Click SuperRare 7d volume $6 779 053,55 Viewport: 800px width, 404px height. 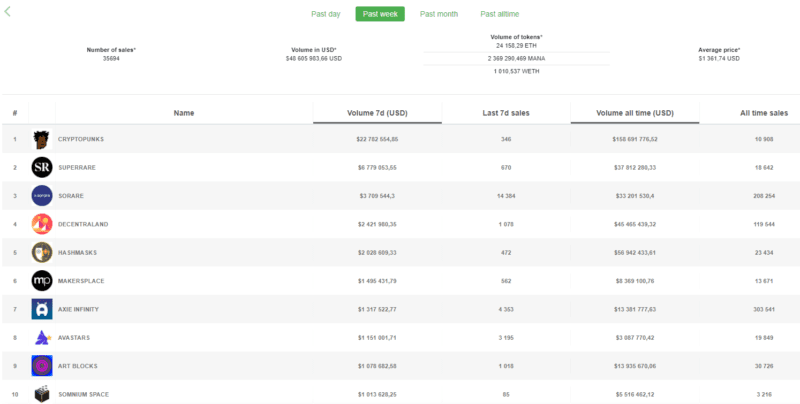377,167
